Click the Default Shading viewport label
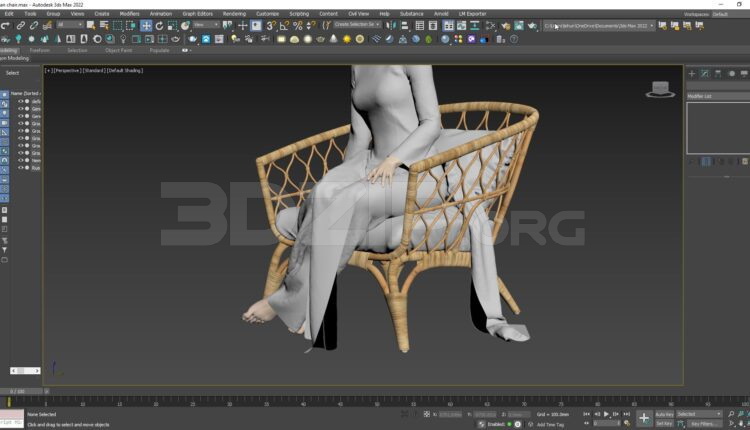 click(x=125, y=70)
